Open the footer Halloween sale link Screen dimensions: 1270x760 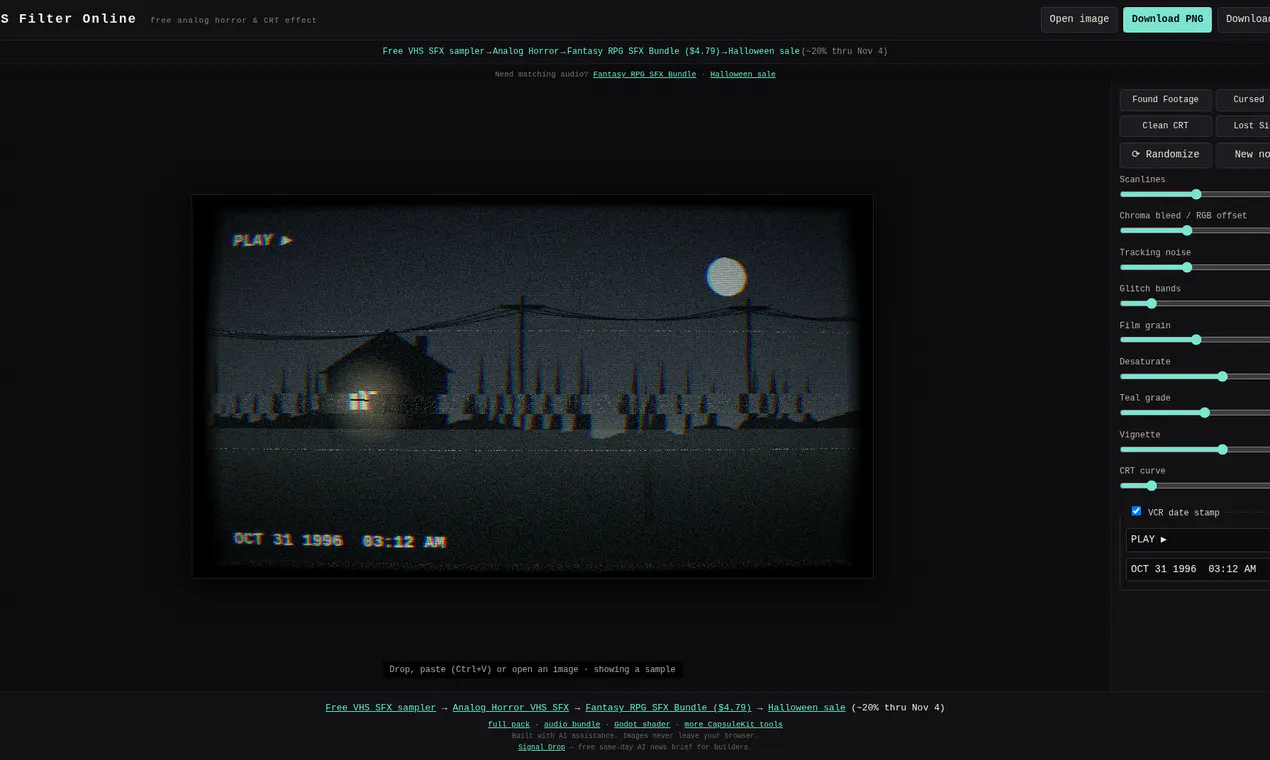[x=807, y=708]
